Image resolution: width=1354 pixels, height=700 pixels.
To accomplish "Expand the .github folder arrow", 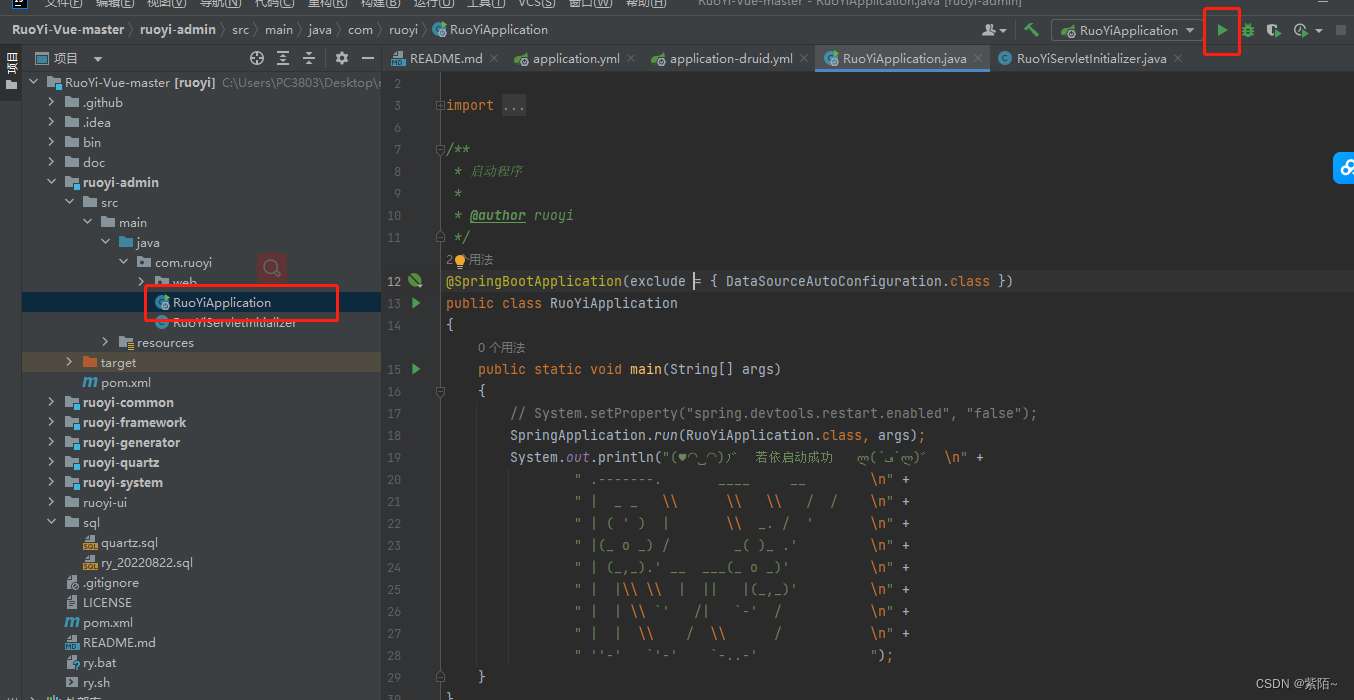I will coord(52,102).
